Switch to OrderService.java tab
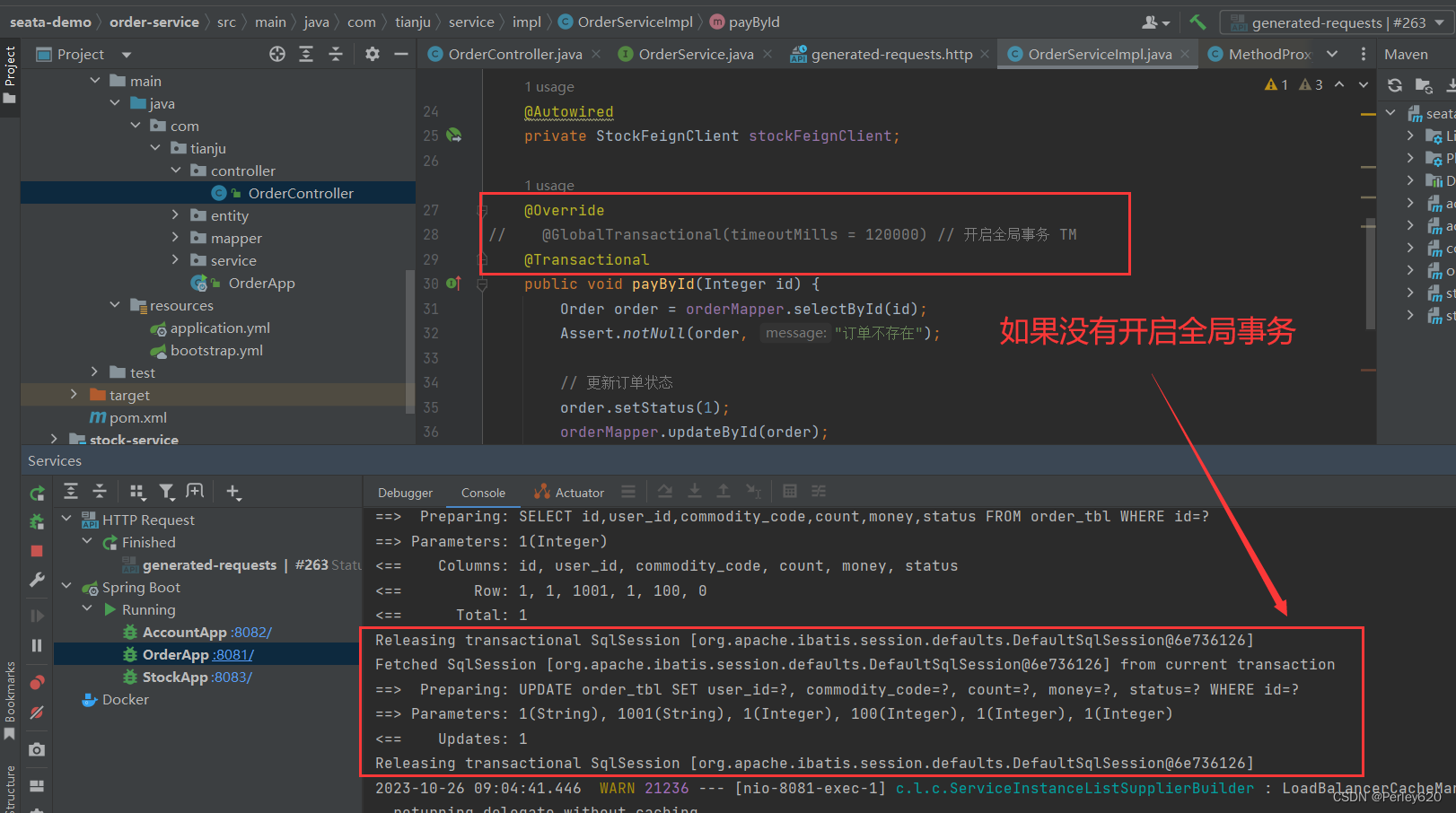 pyautogui.click(x=696, y=55)
